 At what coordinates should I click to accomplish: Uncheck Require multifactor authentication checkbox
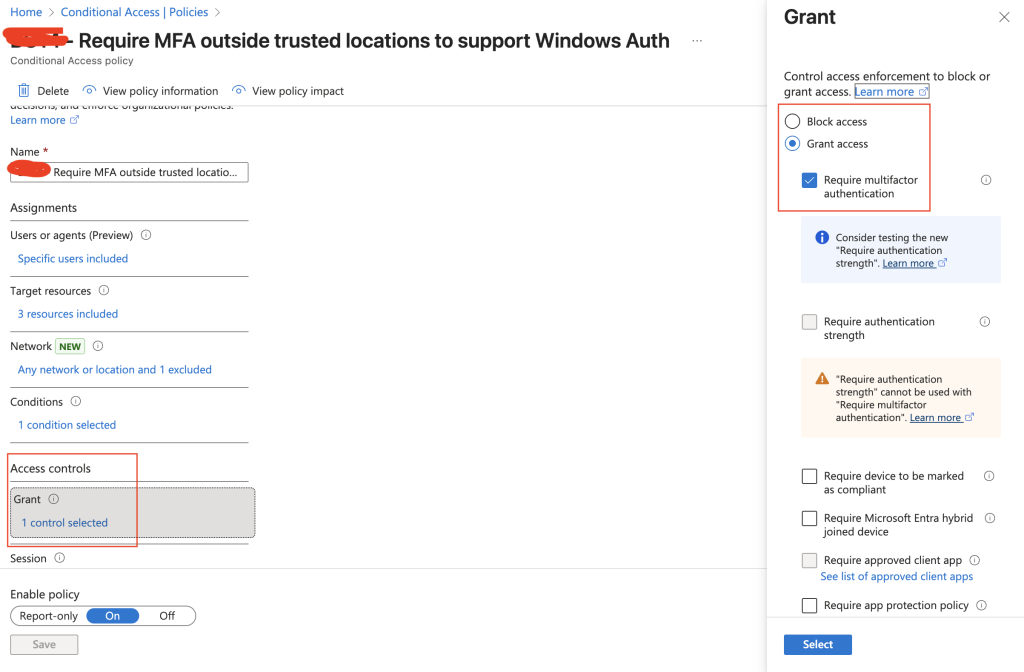[810, 181]
